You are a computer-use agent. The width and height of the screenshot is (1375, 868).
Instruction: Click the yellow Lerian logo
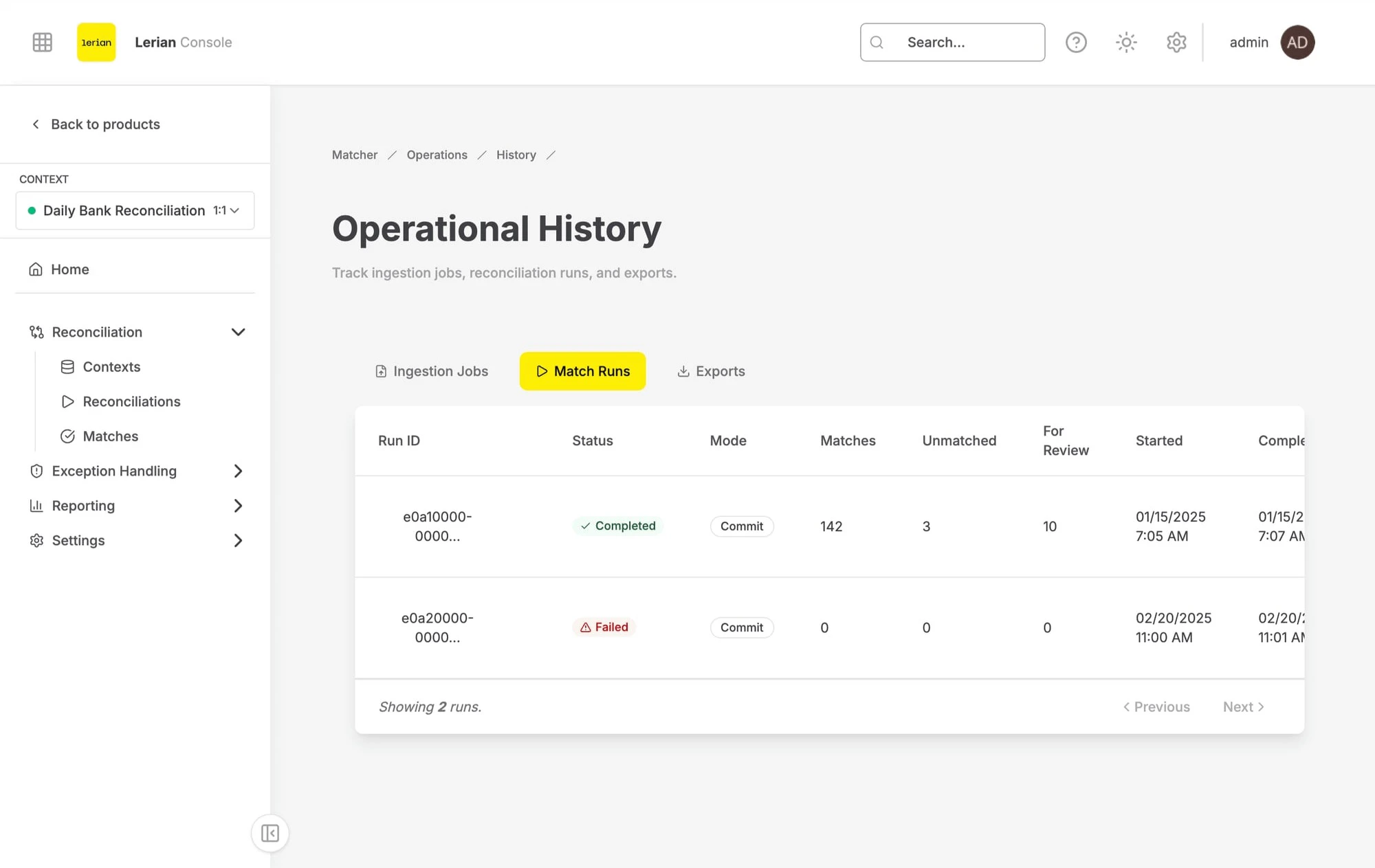pos(96,43)
